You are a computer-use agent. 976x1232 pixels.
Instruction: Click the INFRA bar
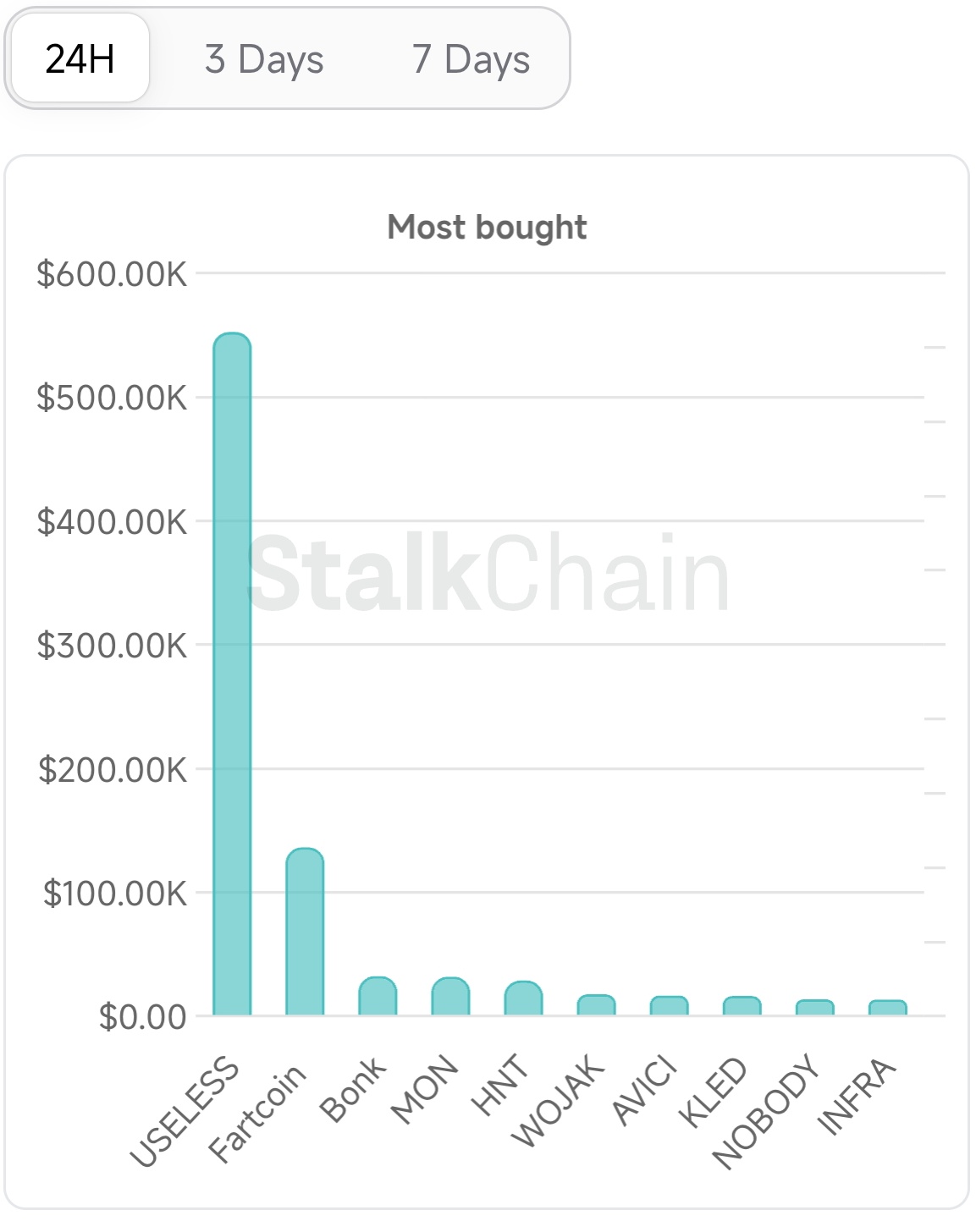coord(887,1008)
